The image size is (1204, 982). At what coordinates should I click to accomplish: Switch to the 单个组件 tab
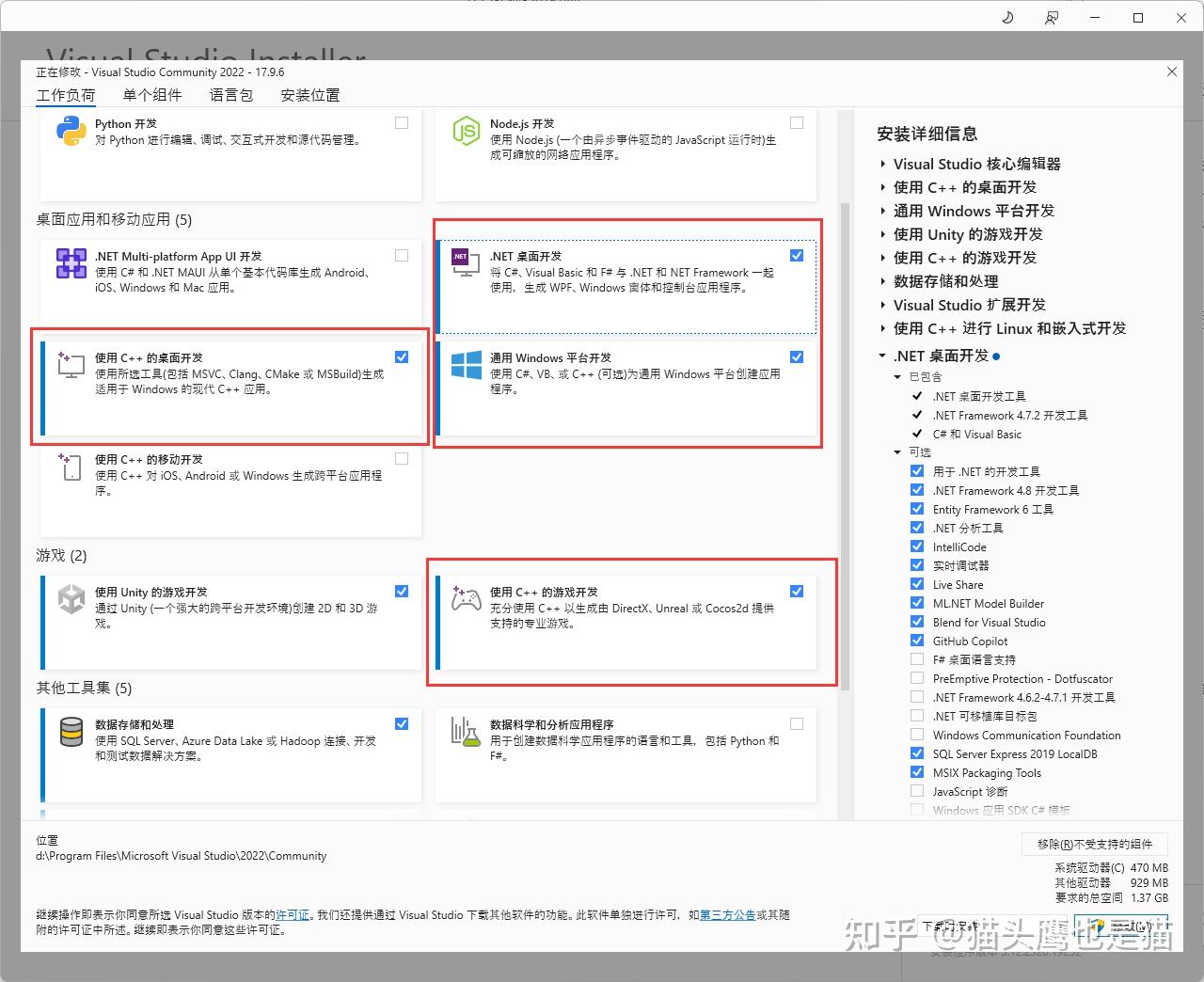[153, 94]
